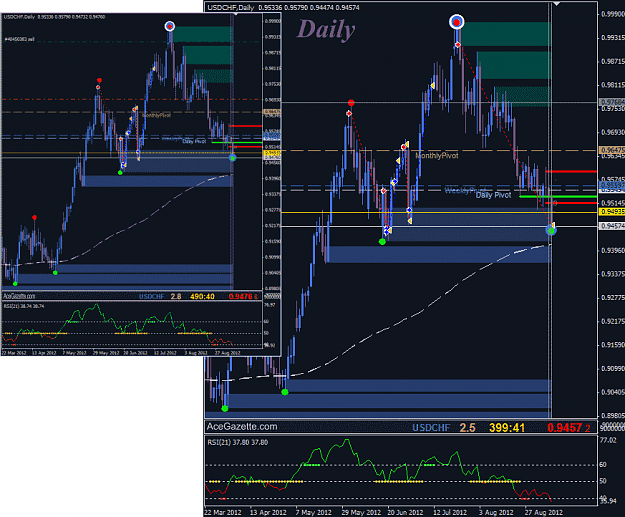Click the 12 Jul 2012 date on the small chart

pyautogui.click(x=165, y=353)
